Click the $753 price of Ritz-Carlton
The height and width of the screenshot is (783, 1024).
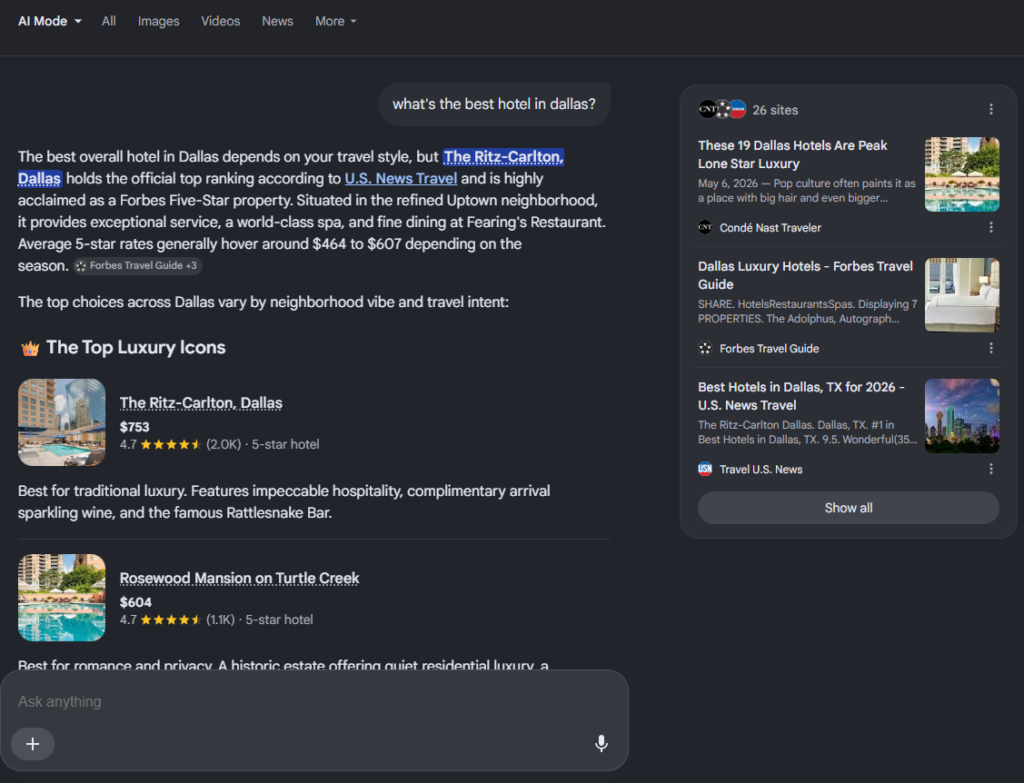(x=135, y=426)
